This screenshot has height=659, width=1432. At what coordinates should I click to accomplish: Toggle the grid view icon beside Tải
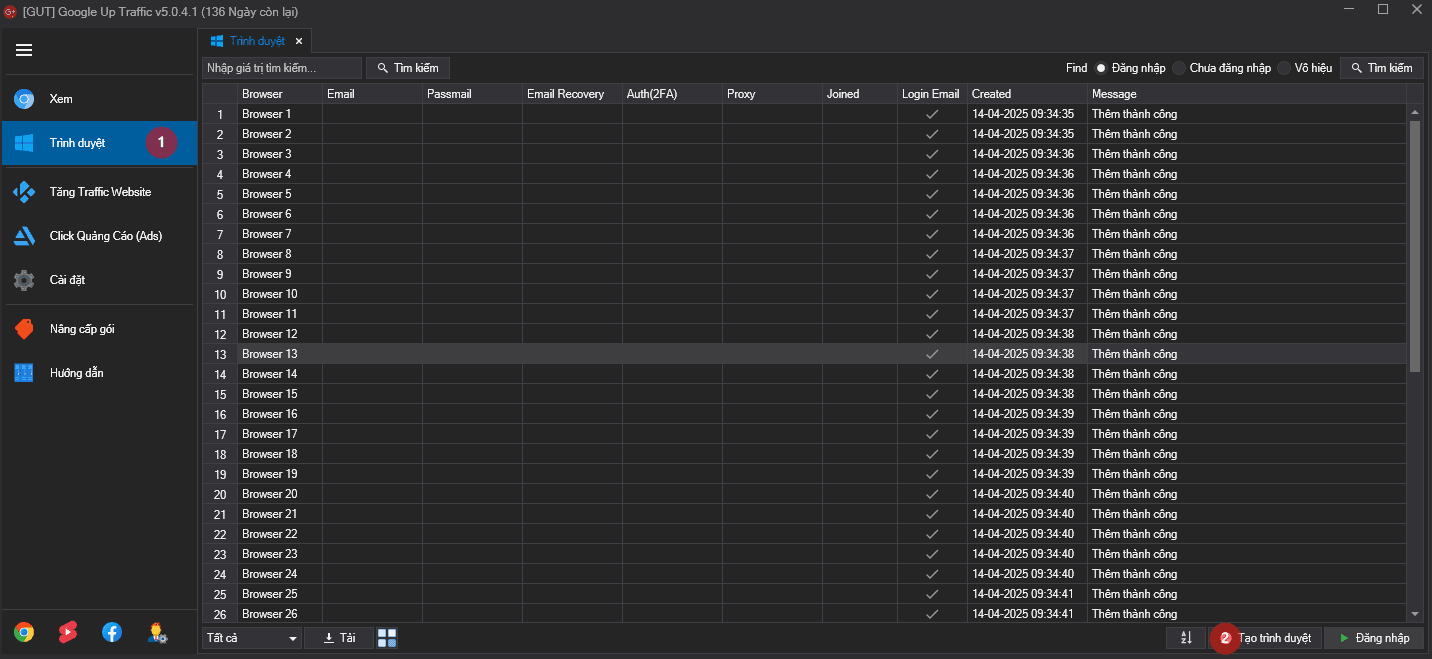coord(387,638)
